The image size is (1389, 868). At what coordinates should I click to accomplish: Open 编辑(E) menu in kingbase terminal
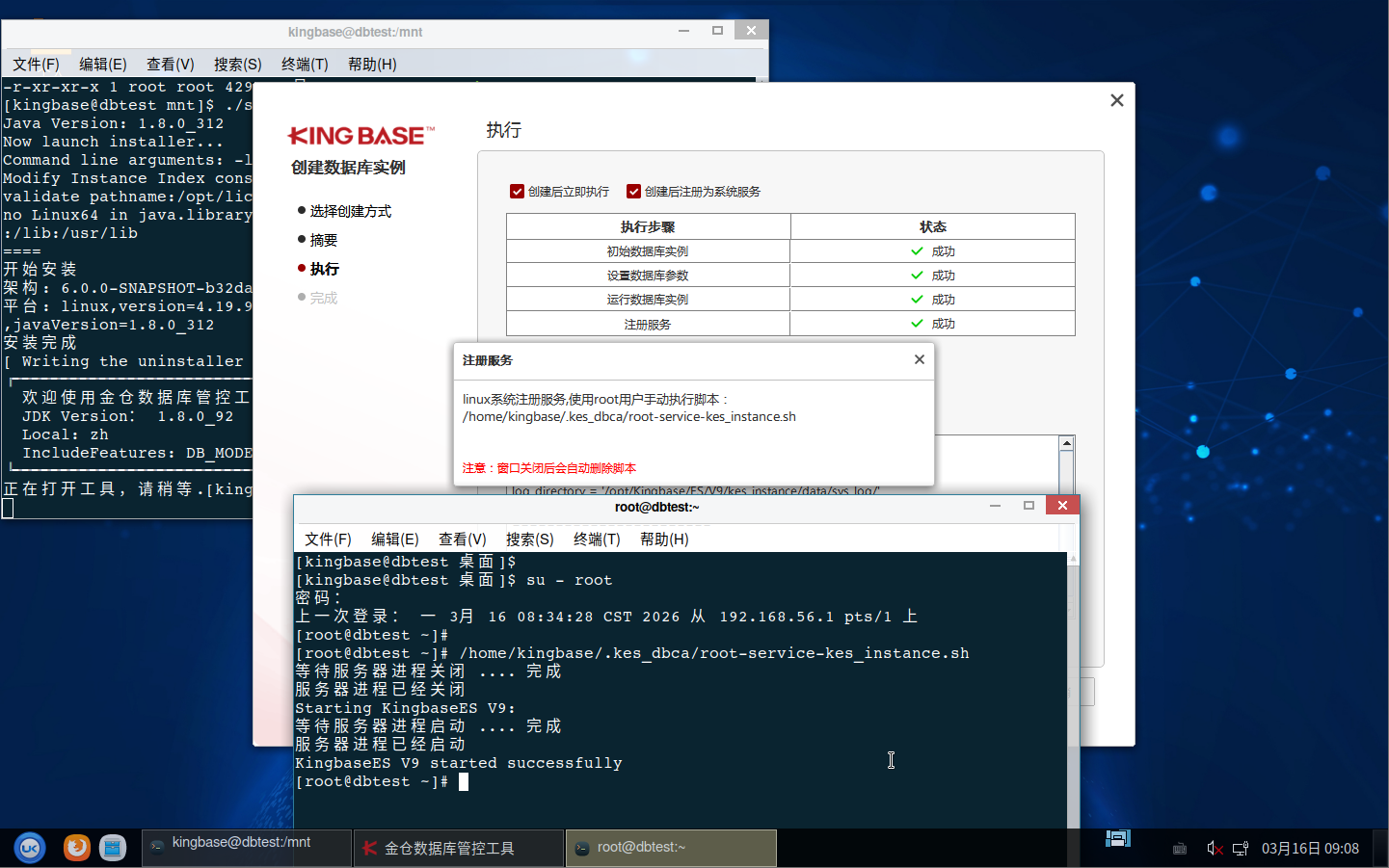tap(103, 65)
